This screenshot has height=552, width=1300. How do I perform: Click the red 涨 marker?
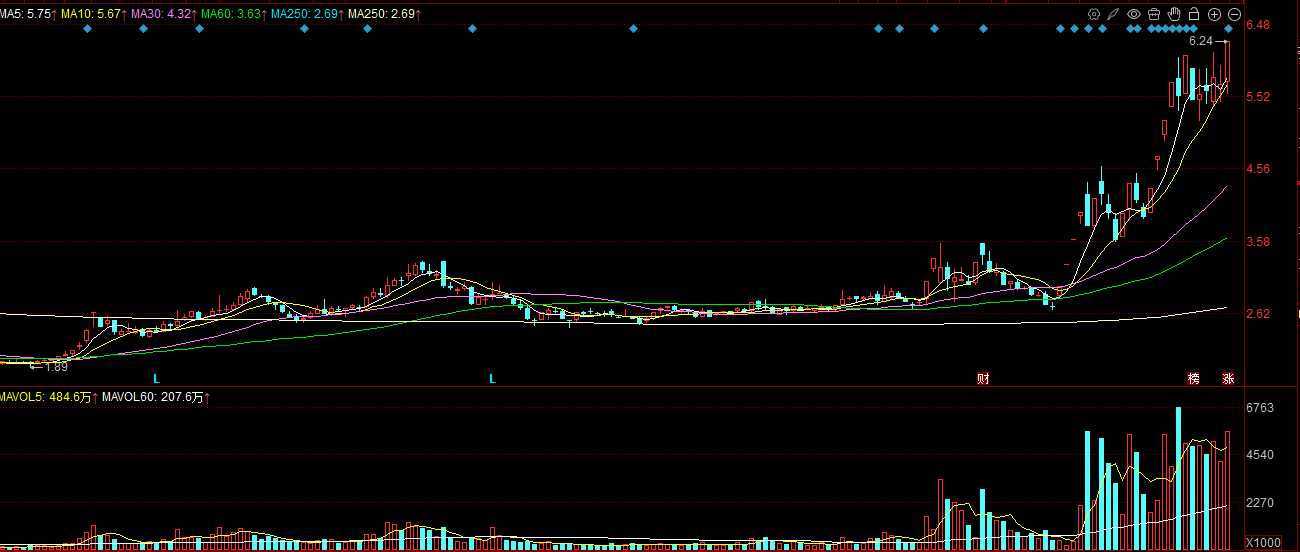1228,379
